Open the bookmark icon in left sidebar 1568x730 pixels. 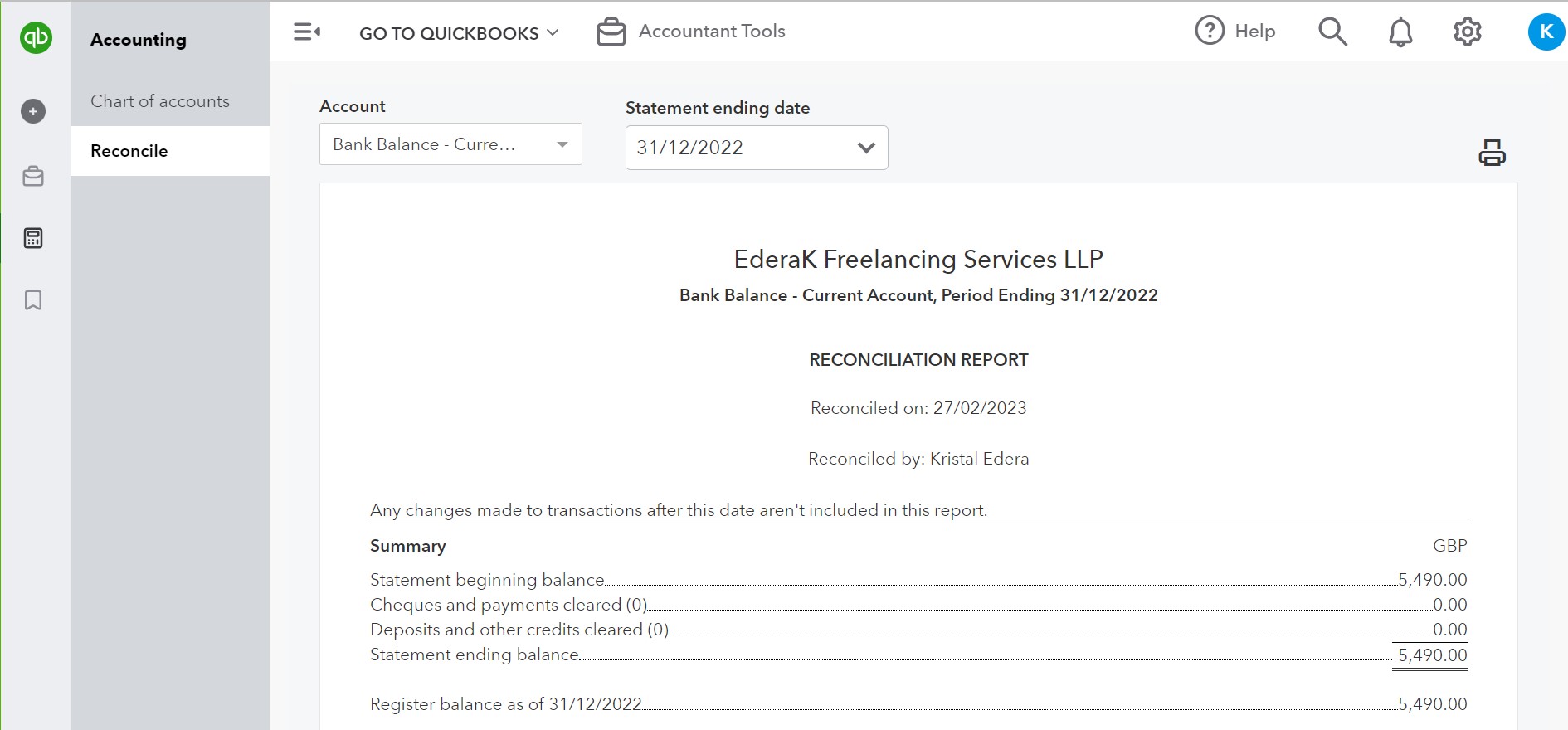[33, 299]
